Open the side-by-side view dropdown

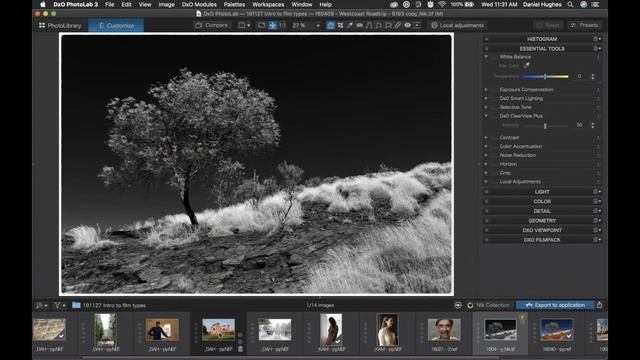coord(244,25)
